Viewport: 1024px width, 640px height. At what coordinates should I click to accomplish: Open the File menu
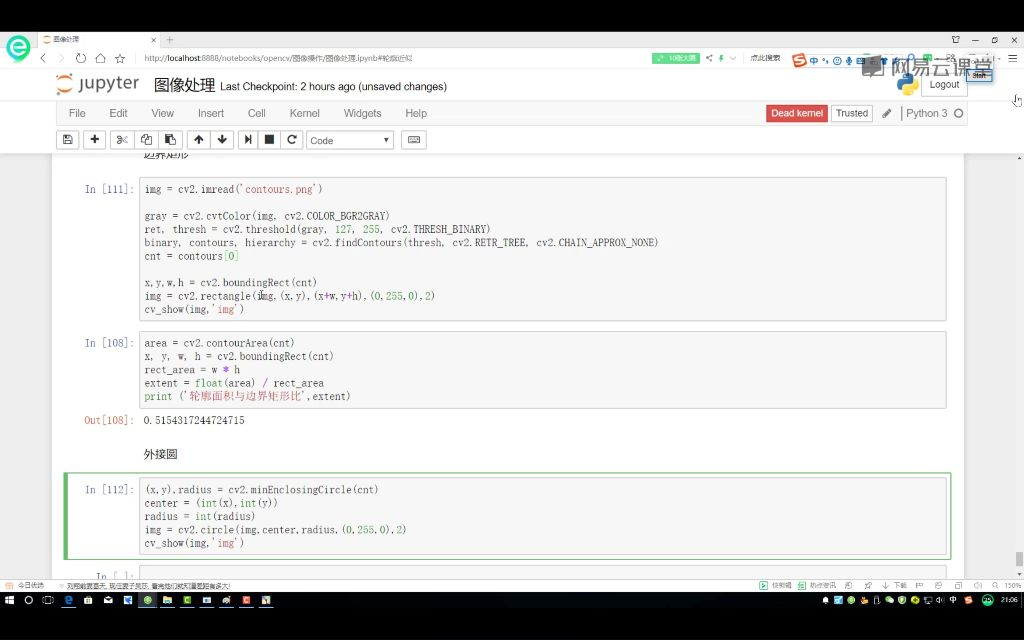(x=77, y=113)
